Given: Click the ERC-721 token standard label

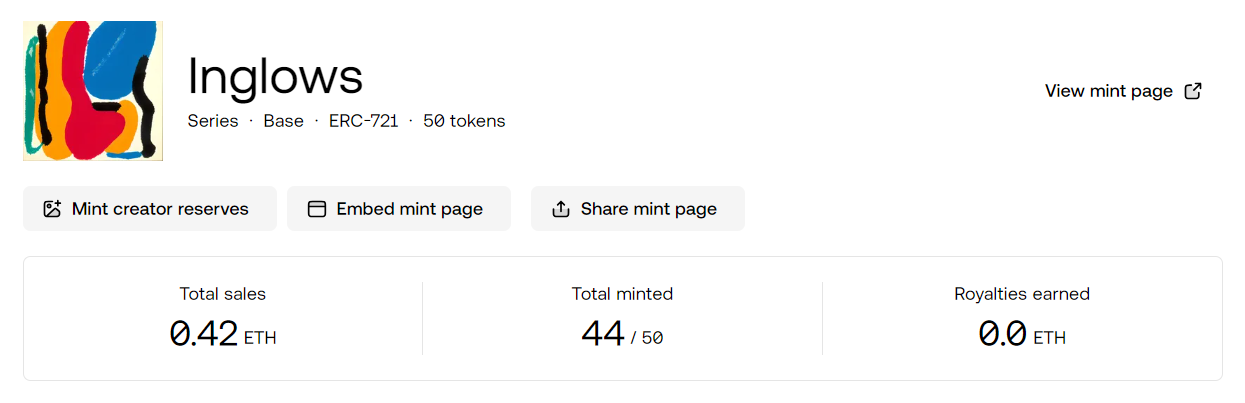Looking at the screenshot, I should [364, 121].
